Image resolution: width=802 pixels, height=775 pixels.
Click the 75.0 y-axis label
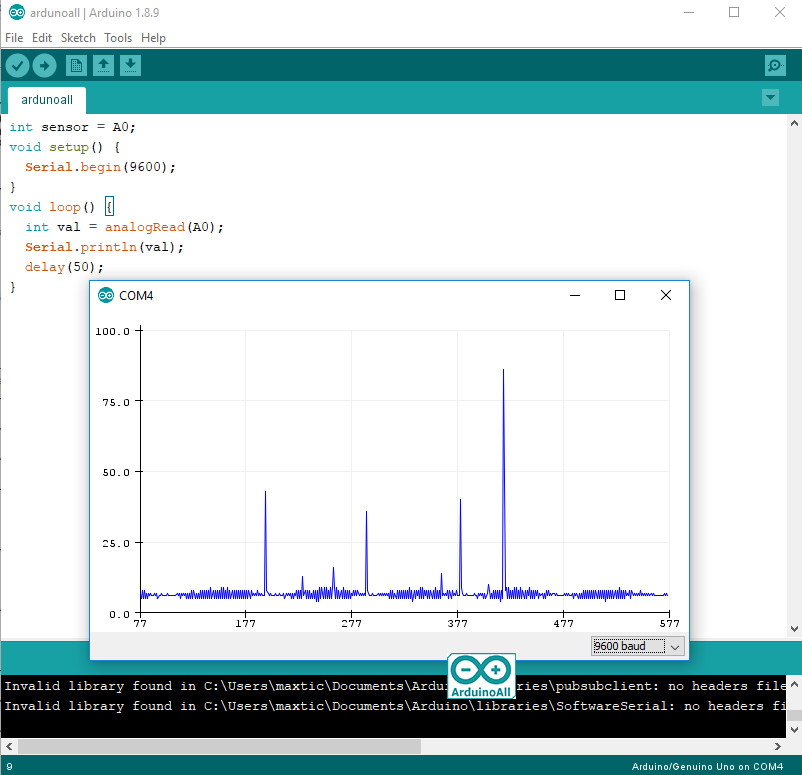click(x=116, y=403)
